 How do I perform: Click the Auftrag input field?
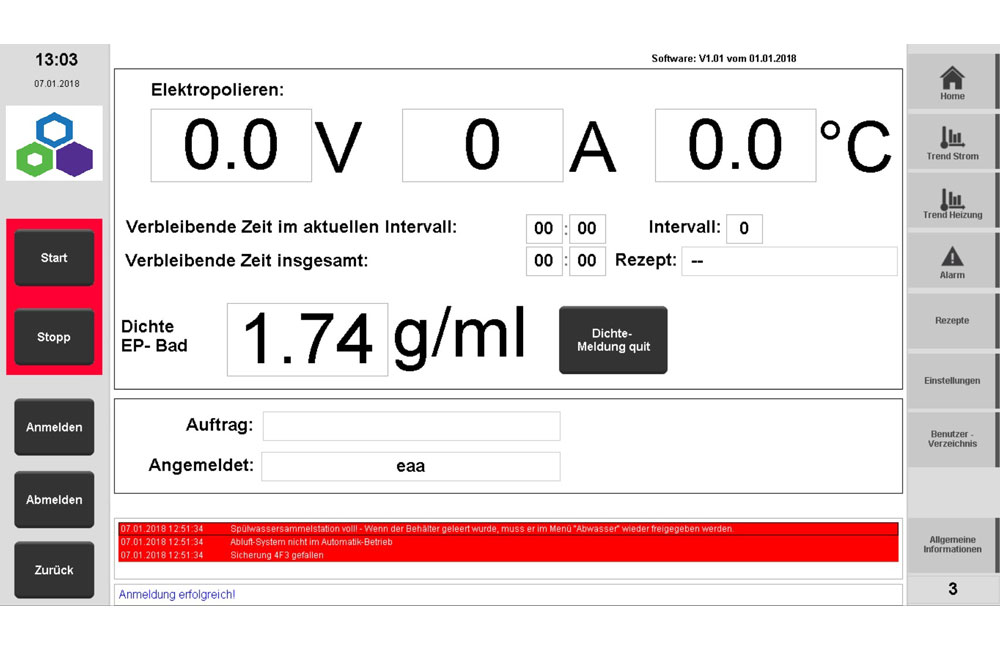[x=411, y=426]
